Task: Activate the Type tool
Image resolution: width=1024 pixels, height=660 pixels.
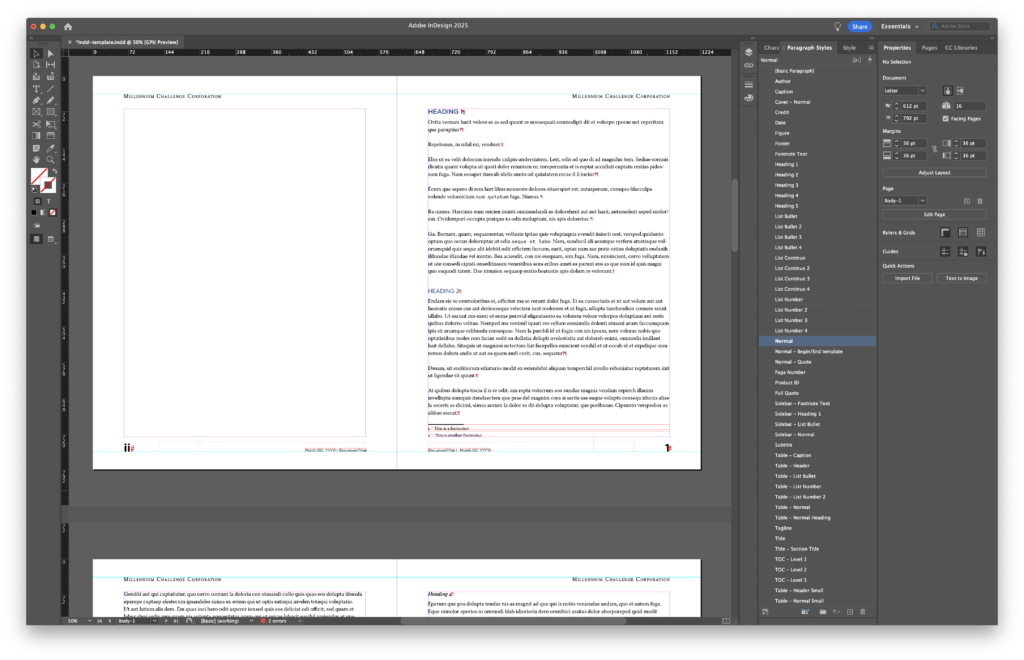Action: (37, 89)
